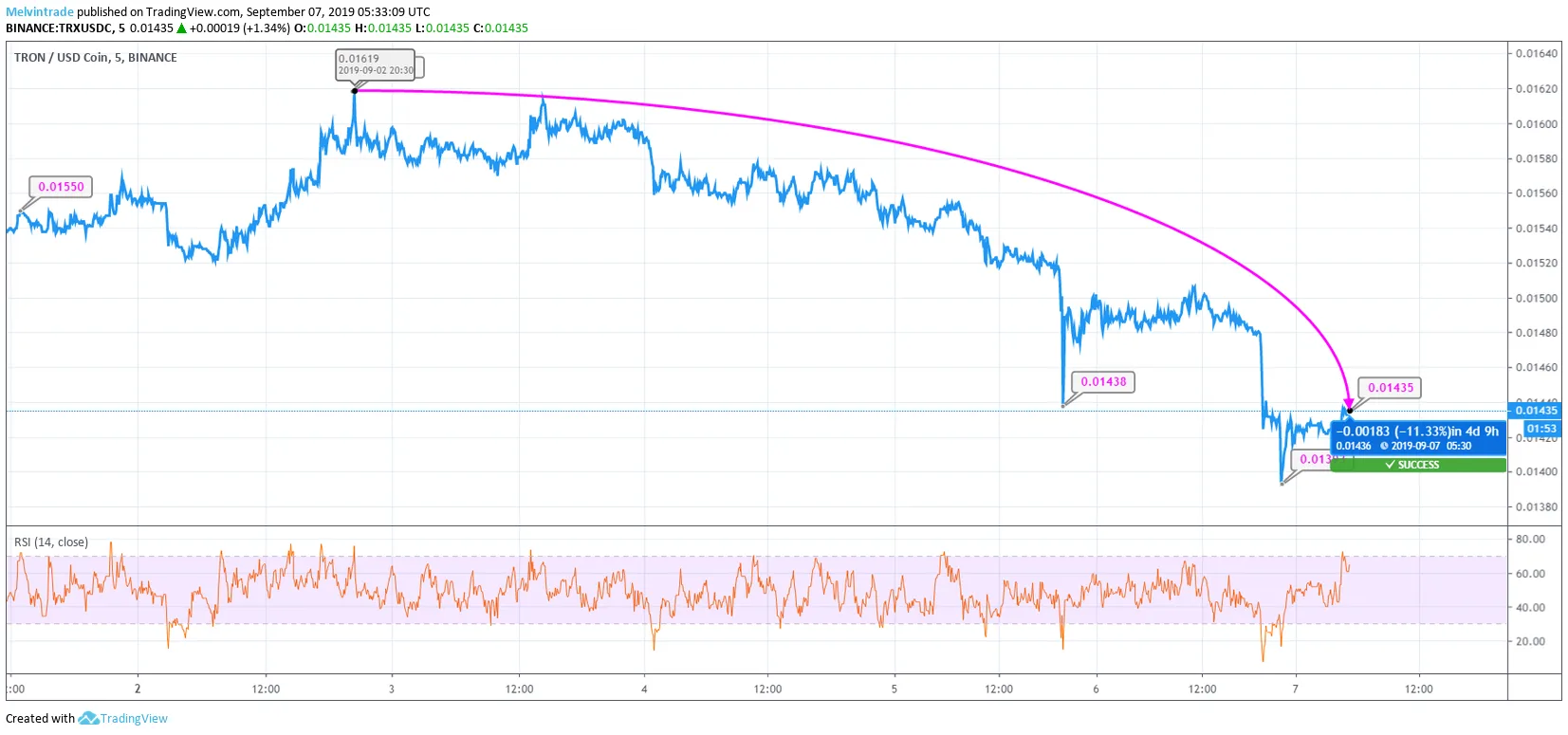
Task: Select the 0.01550 price callout label
Action: pos(61,187)
